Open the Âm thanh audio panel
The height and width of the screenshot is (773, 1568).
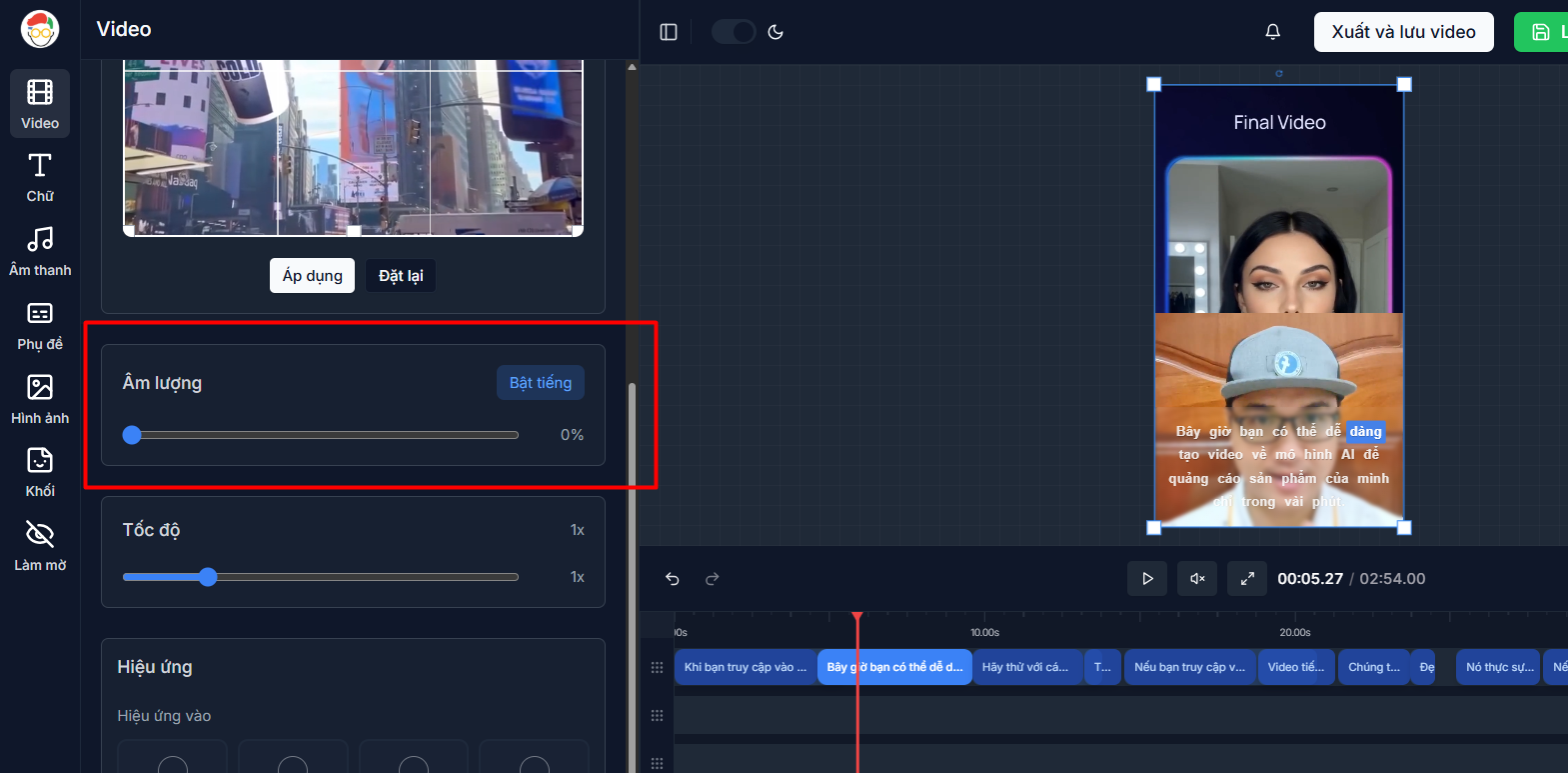[x=40, y=251]
